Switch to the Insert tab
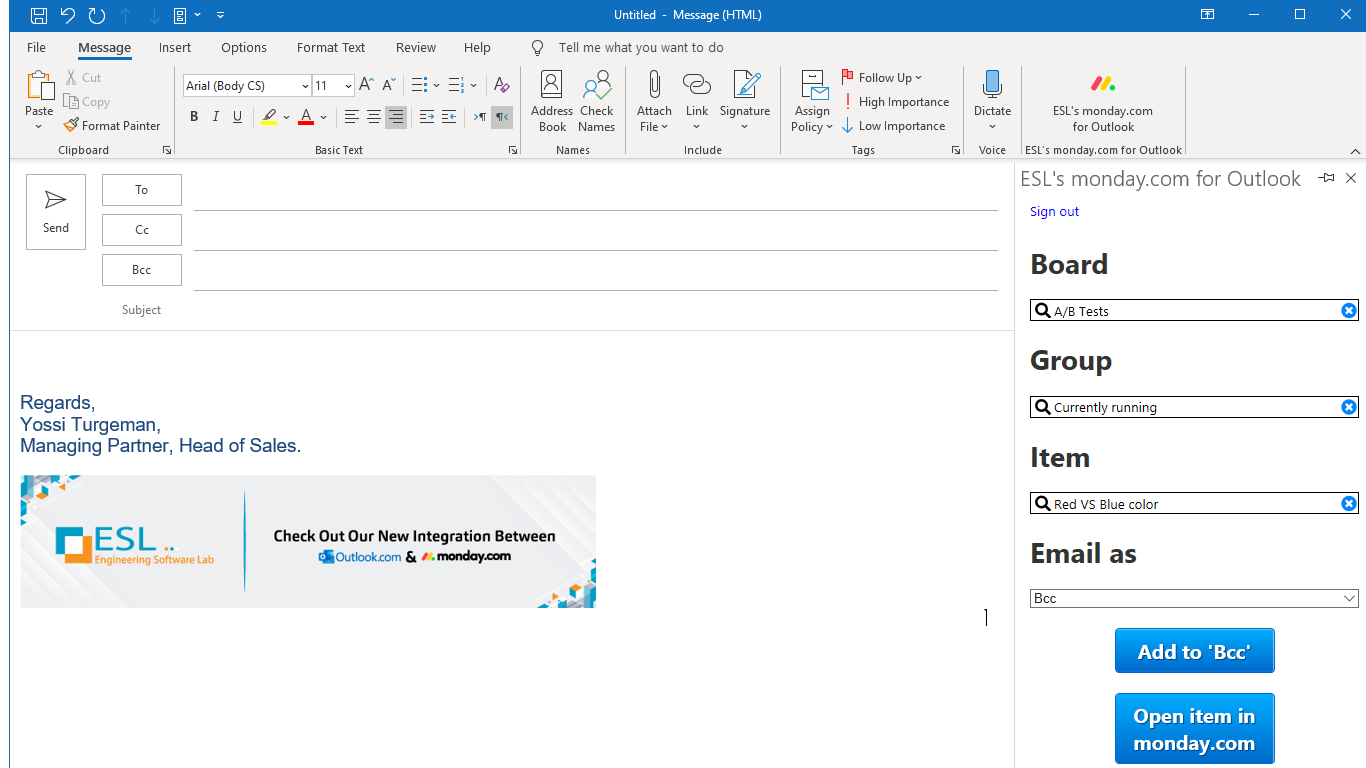This screenshot has height=768, width=1366. (175, 47)
